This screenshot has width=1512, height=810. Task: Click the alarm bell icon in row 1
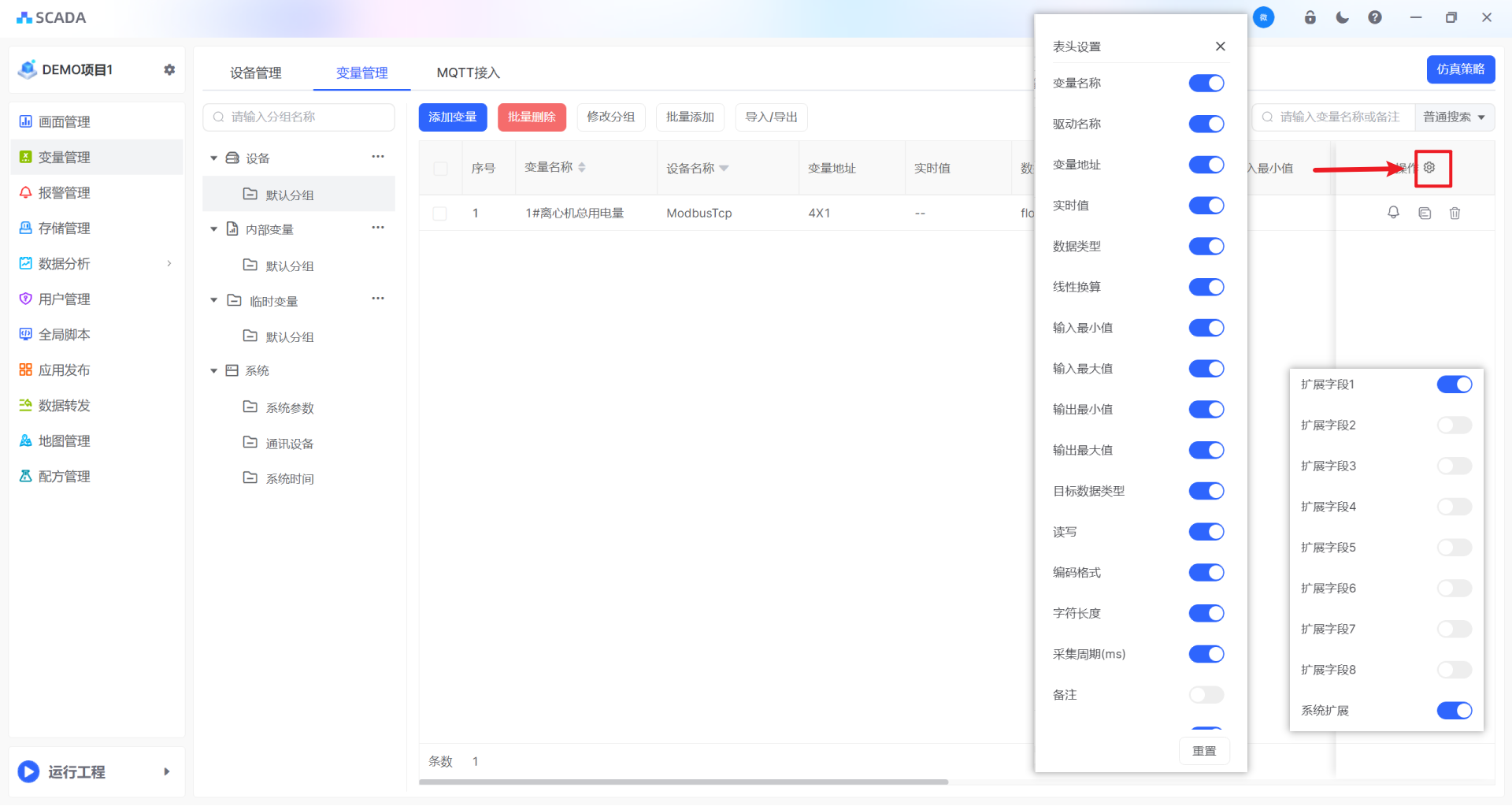pyautogui.click(x=1393, y=213)
